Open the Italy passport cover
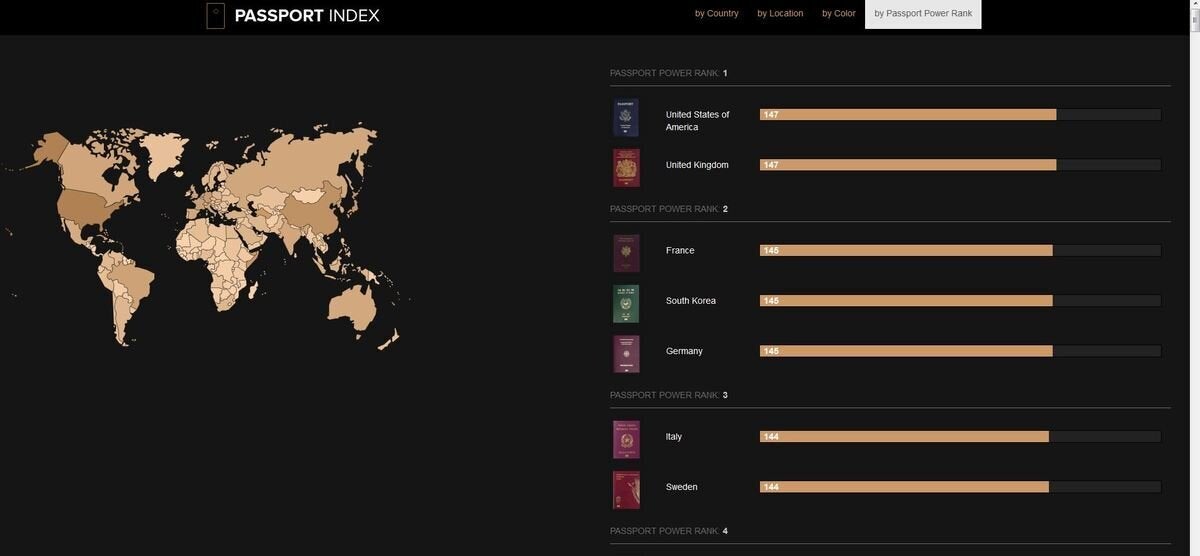Image resolution: width=1200 pixels, height=556 pixels. coord(626,440)
